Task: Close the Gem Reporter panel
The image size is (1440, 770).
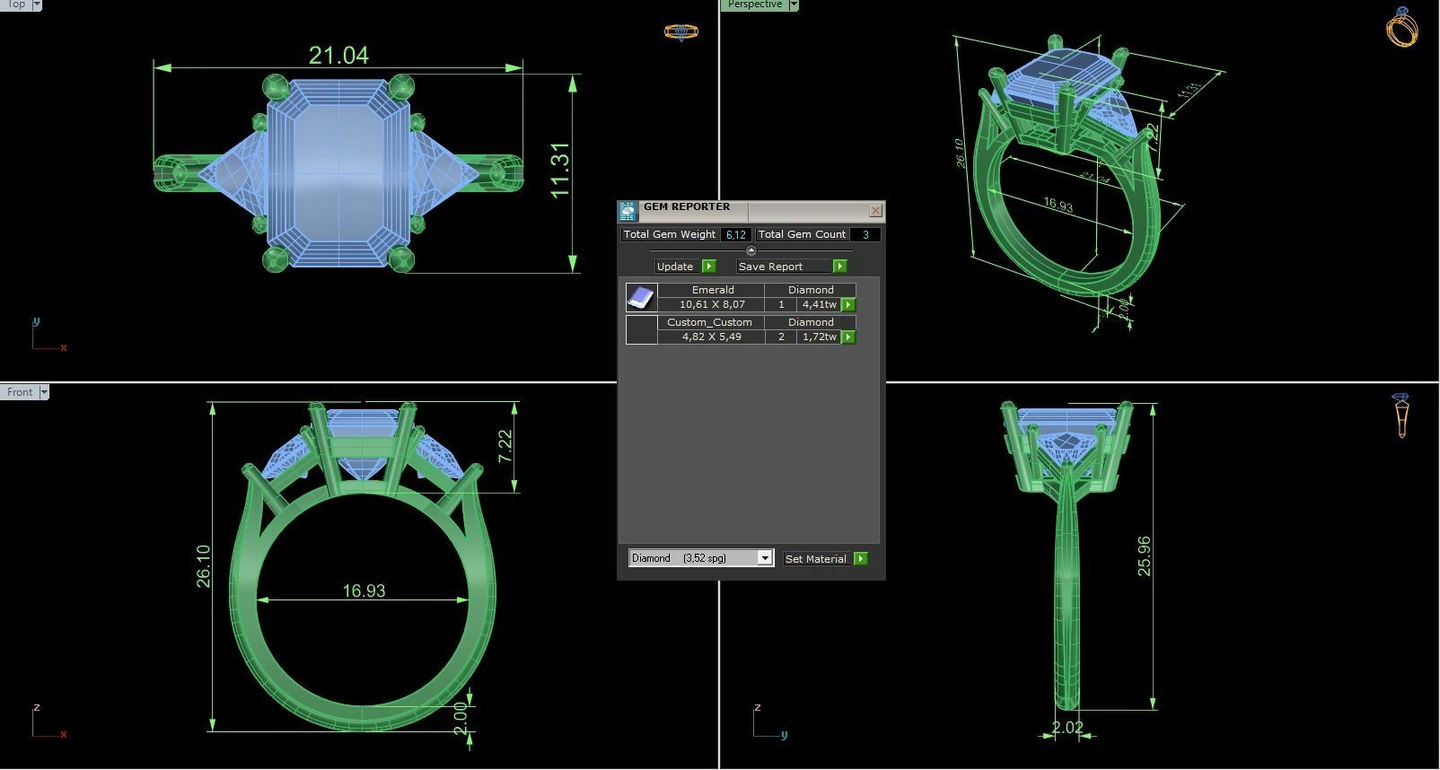Action: (x=875, y=211)
